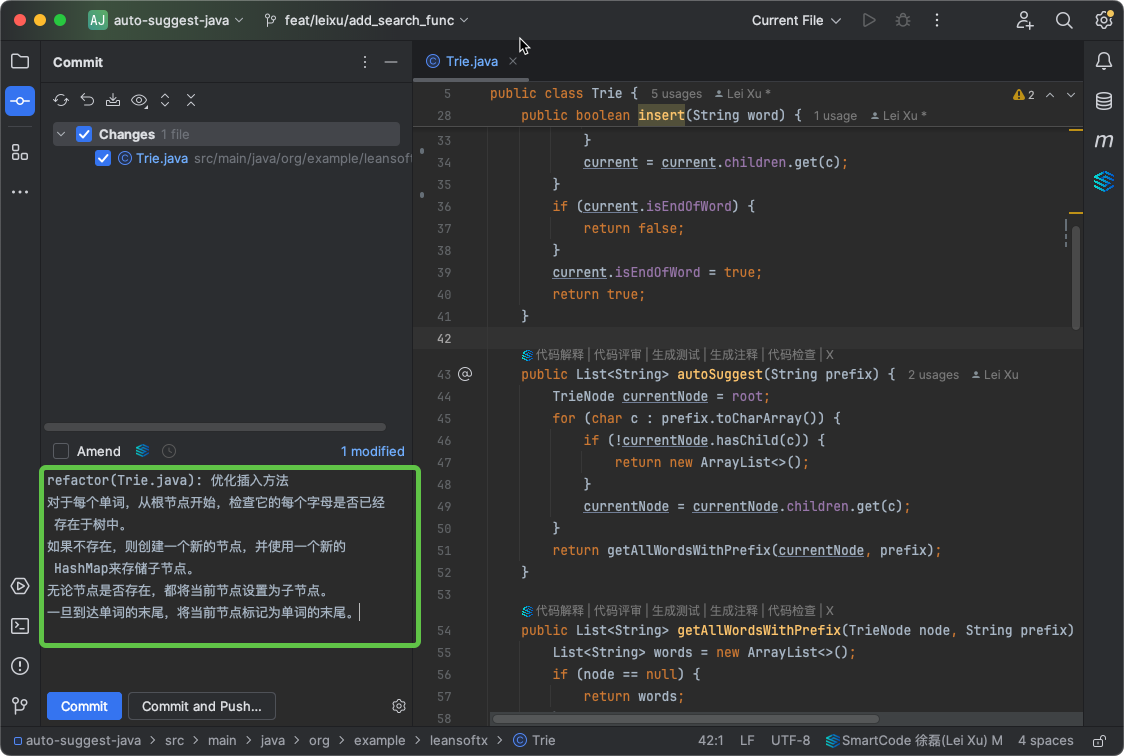
Task: Run the current file
Action: (x=869, y=20)
